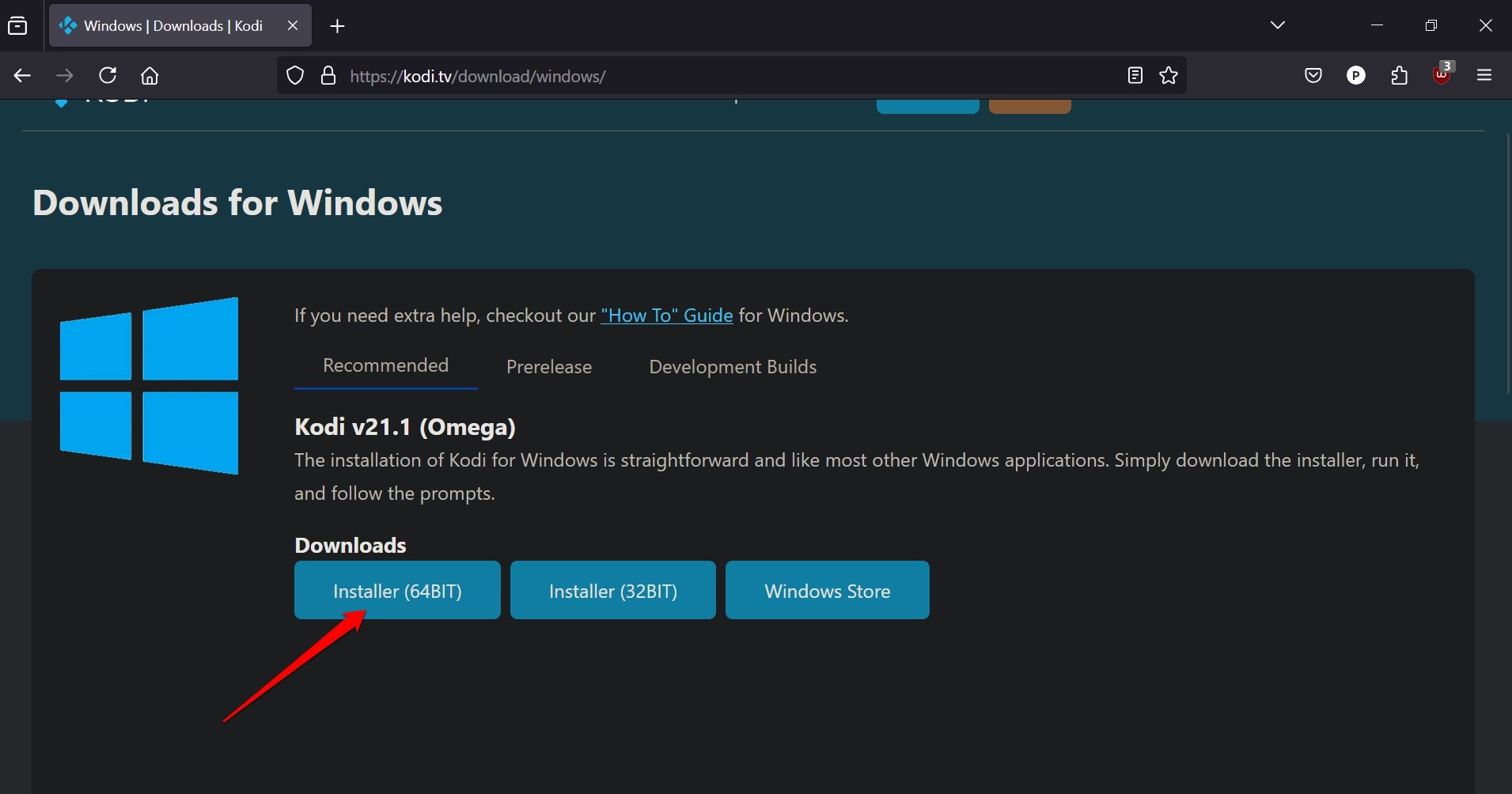
Task: Click the Kodi v21.1 (Omega) heading
Action: coord(405,427)
